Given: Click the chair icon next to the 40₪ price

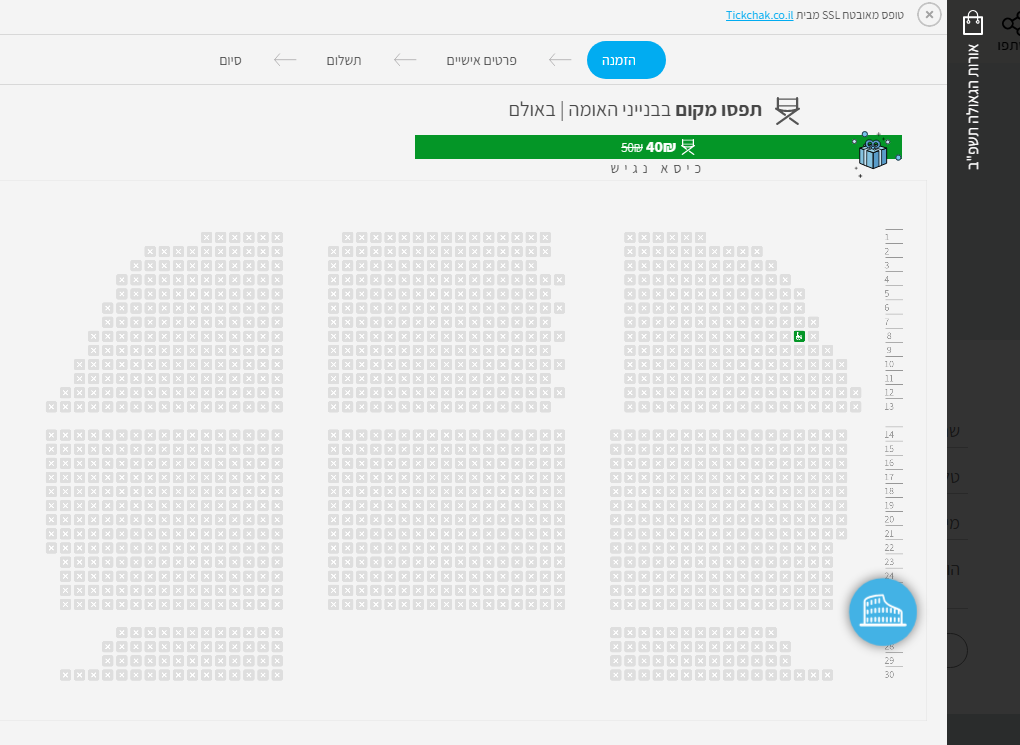Looking at the screenshot, I should [688, 147].
